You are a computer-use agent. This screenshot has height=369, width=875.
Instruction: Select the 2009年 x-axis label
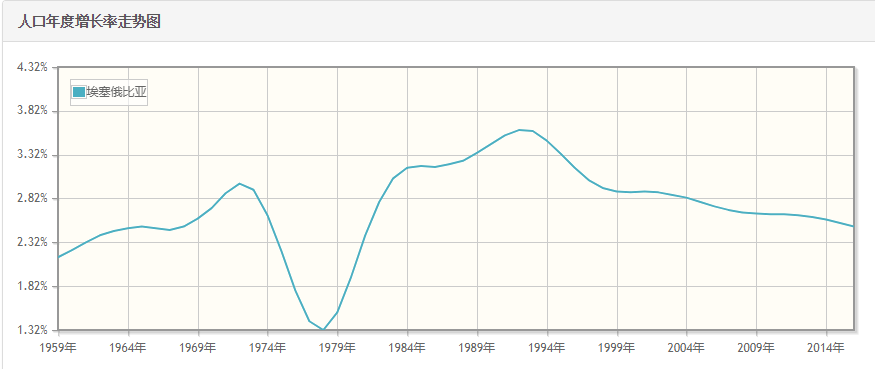click(x=756, y=348)
